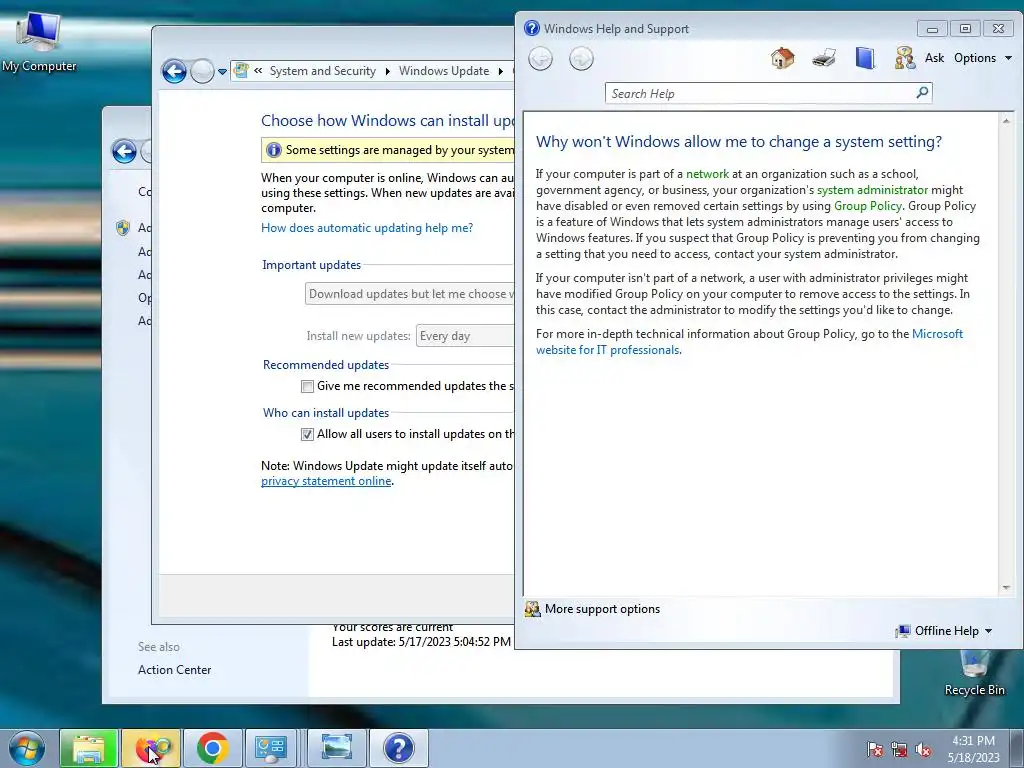Open 'How does automatic updating help me?' link

367,228
